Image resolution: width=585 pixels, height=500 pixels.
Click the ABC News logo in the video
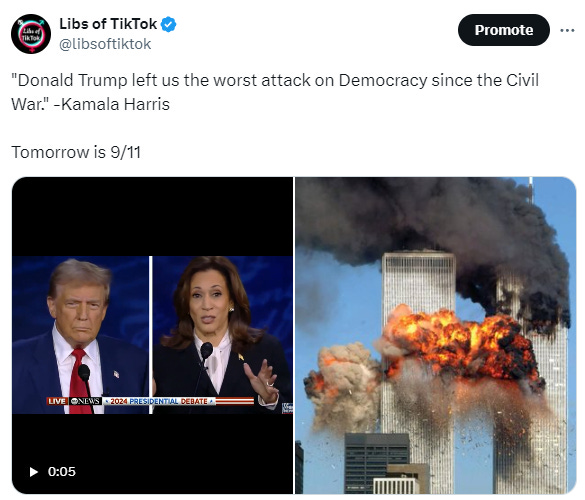click(85, 401)
